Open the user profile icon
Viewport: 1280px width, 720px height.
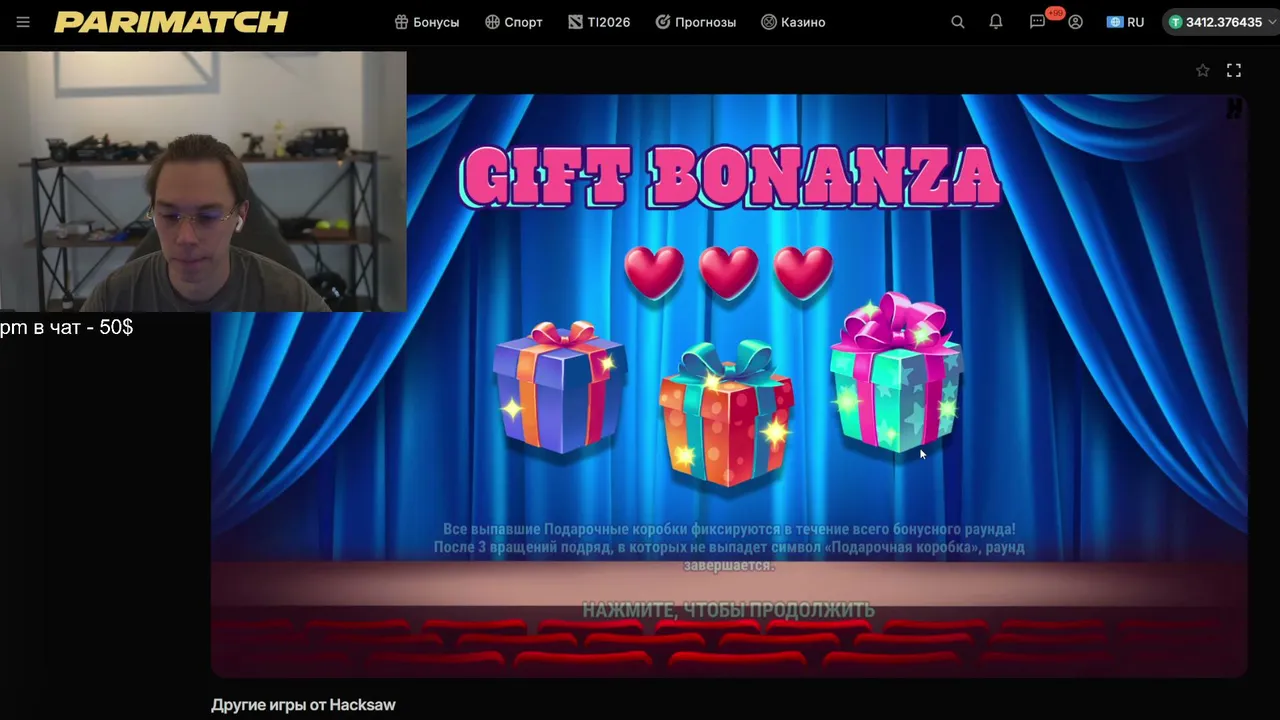click(x=1076, y=22)
